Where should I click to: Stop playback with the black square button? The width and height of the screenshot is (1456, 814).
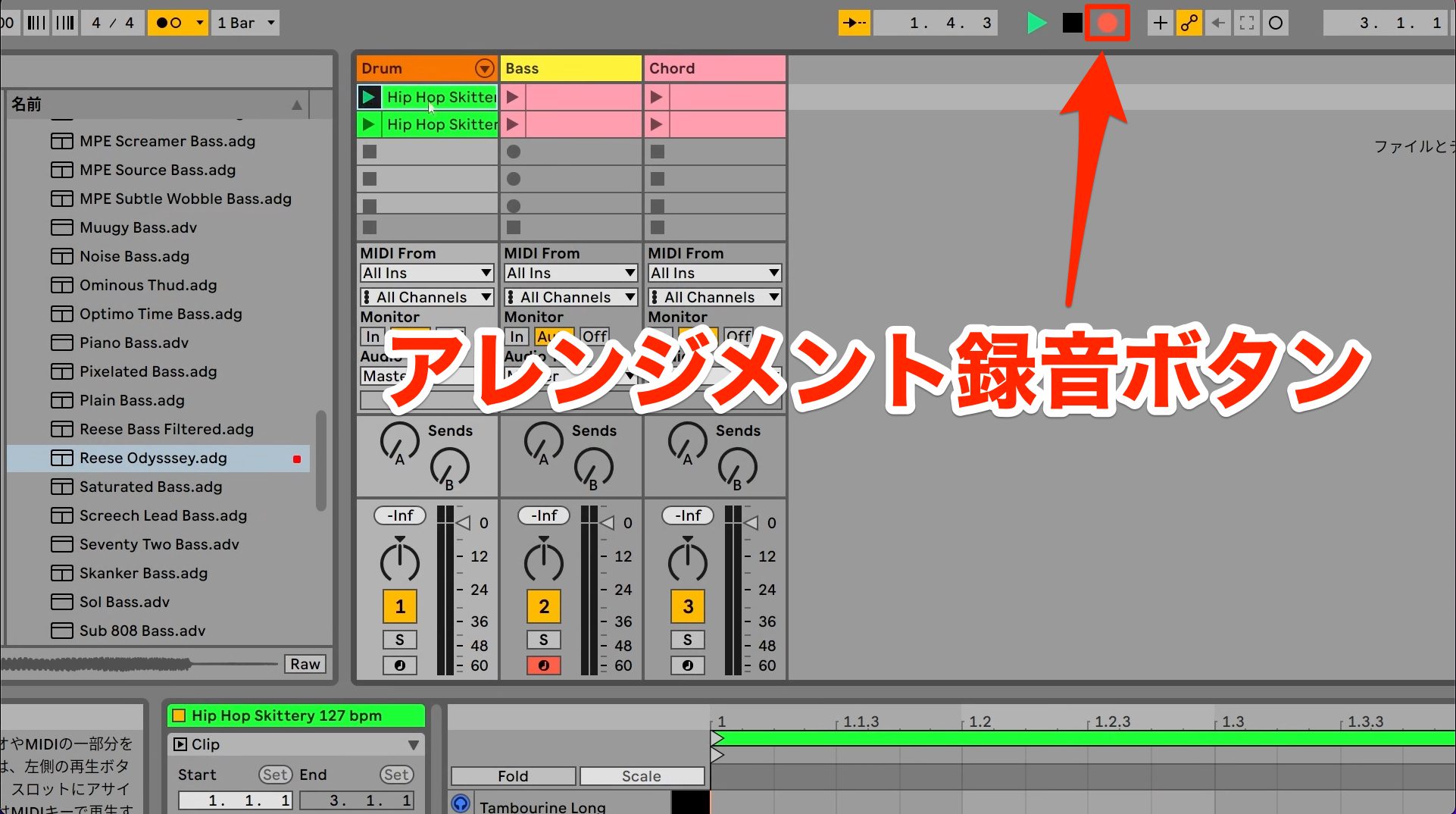(x=1072, y=23)
